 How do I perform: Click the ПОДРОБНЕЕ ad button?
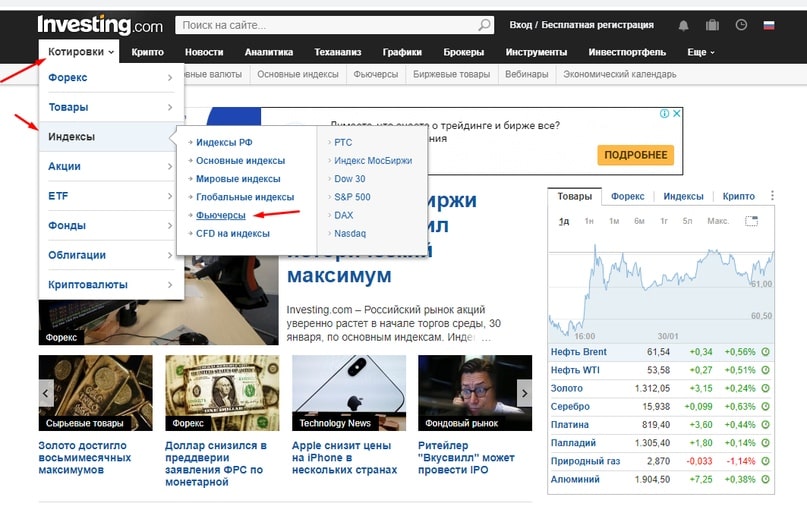click(636, 155)
